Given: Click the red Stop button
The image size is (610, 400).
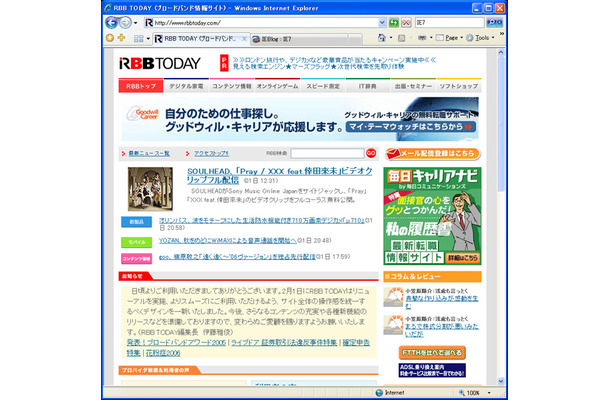Looking at the screenshot, I should pos(406,23).
